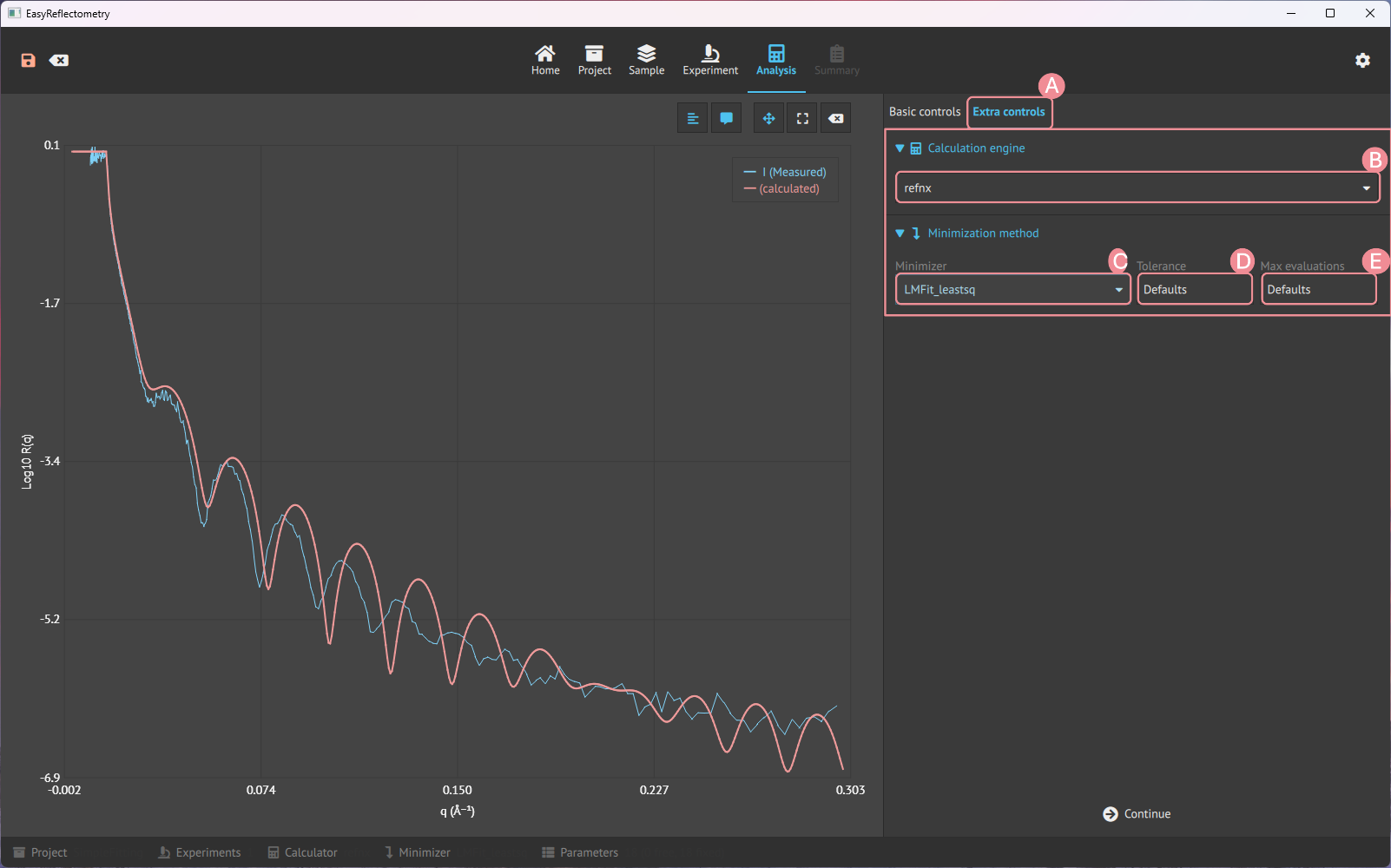Select the plot pan/move tool icon

(x=768, y=117)
